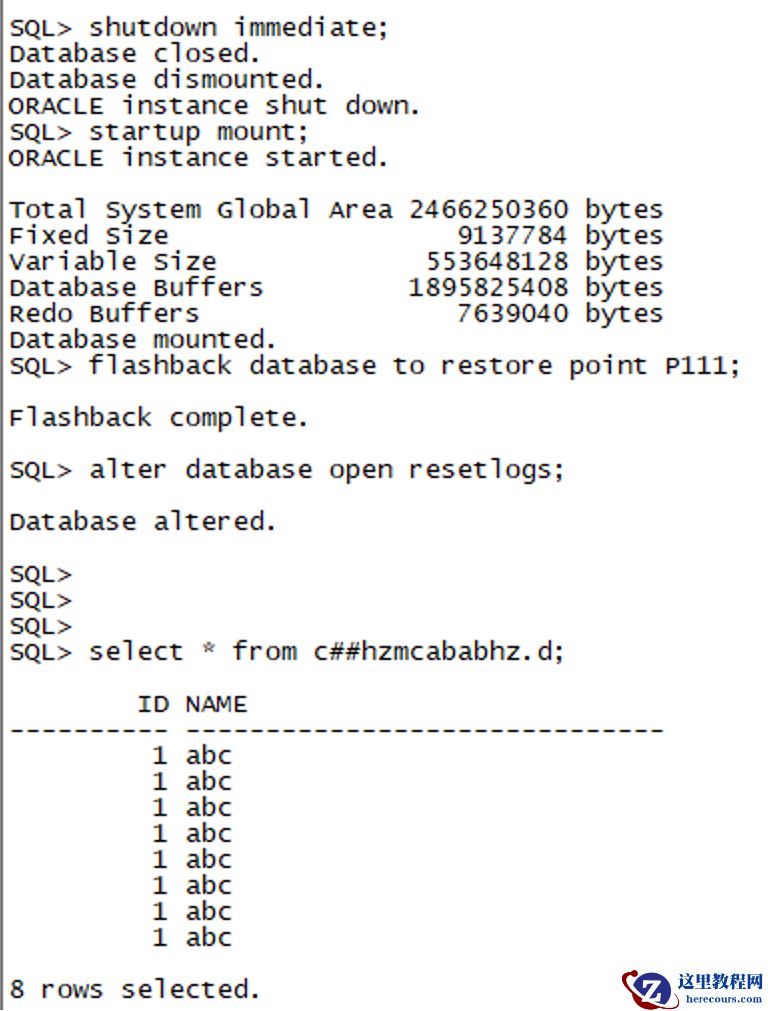The image size is (768, 1011).
Task: Click the "shutdown immediate;" command line
Action: (x=238, y=27)
